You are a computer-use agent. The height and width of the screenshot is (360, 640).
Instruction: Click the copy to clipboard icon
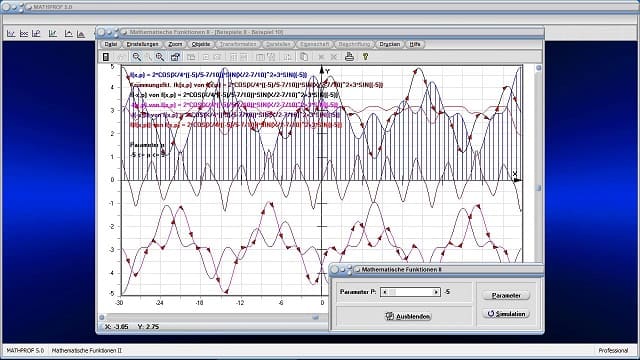coord(304,57)
